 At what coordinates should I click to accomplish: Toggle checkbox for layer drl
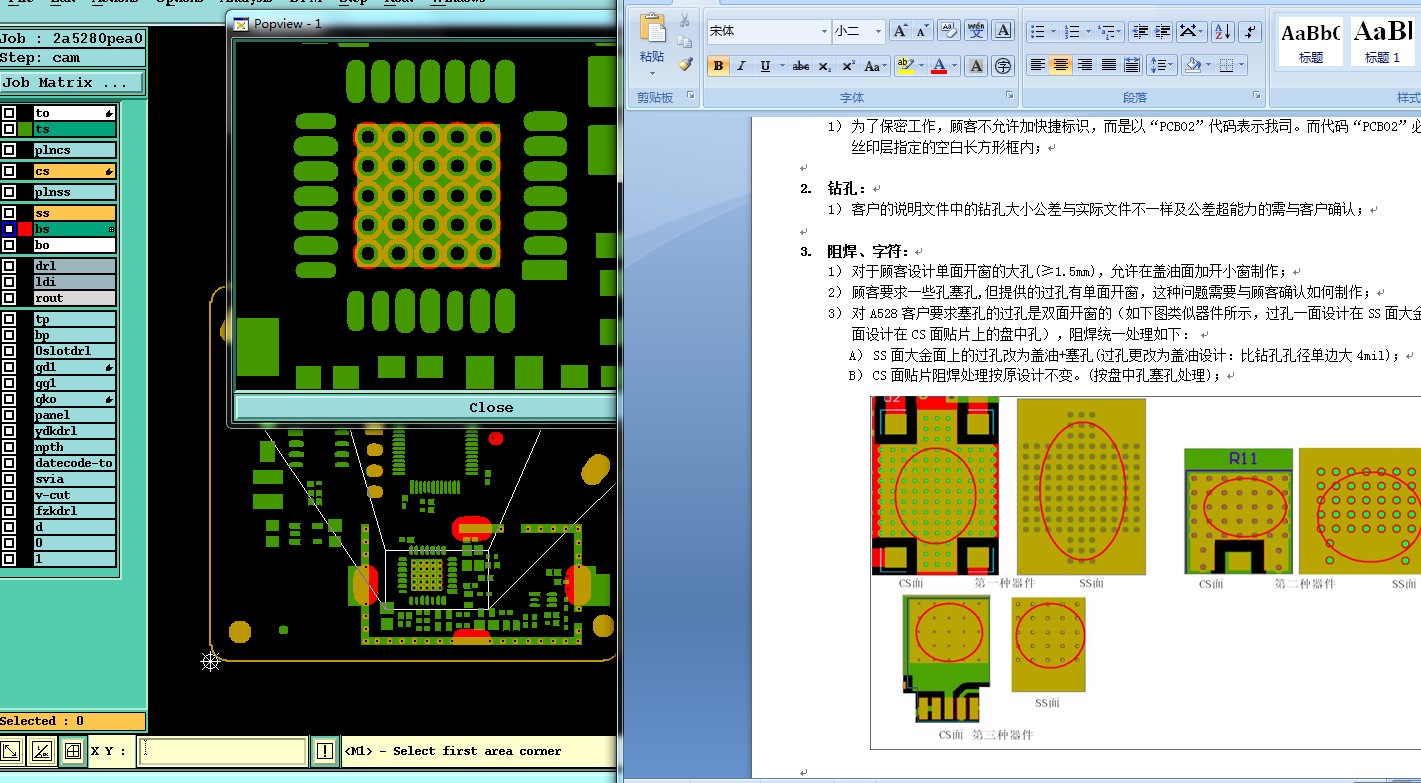point(9,266)
